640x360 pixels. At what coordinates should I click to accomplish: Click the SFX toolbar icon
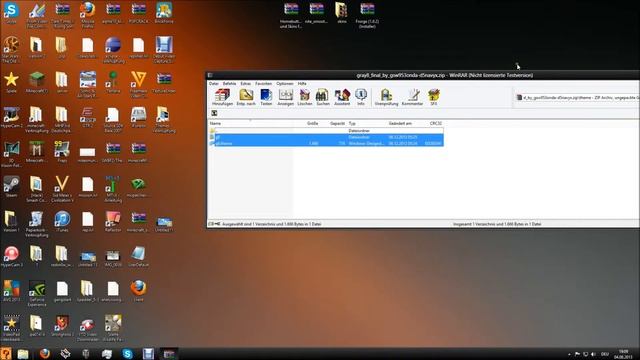[x=433, y=97]
